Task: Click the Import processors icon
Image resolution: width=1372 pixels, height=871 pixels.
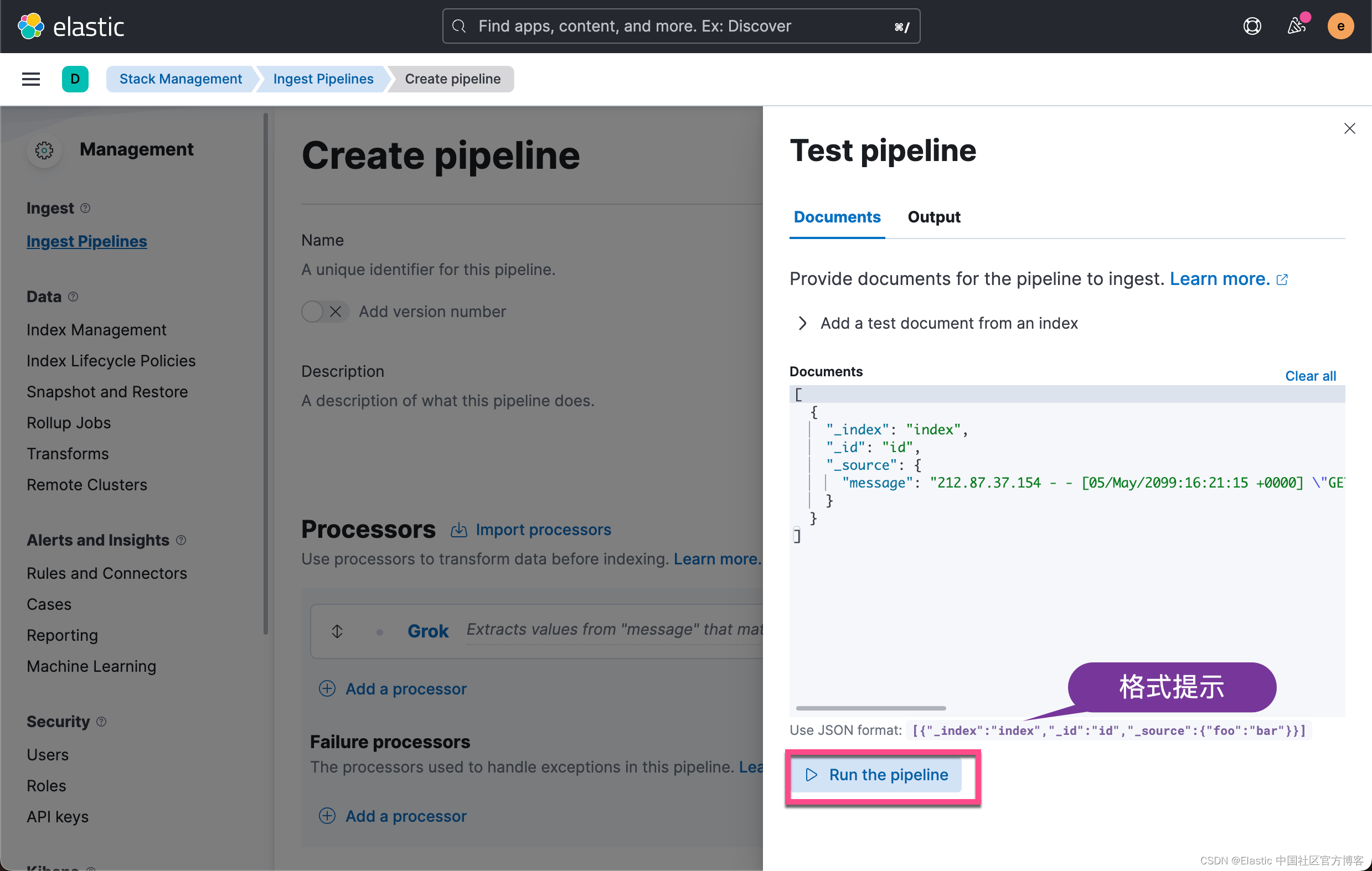Action: [x=459, y=530]
